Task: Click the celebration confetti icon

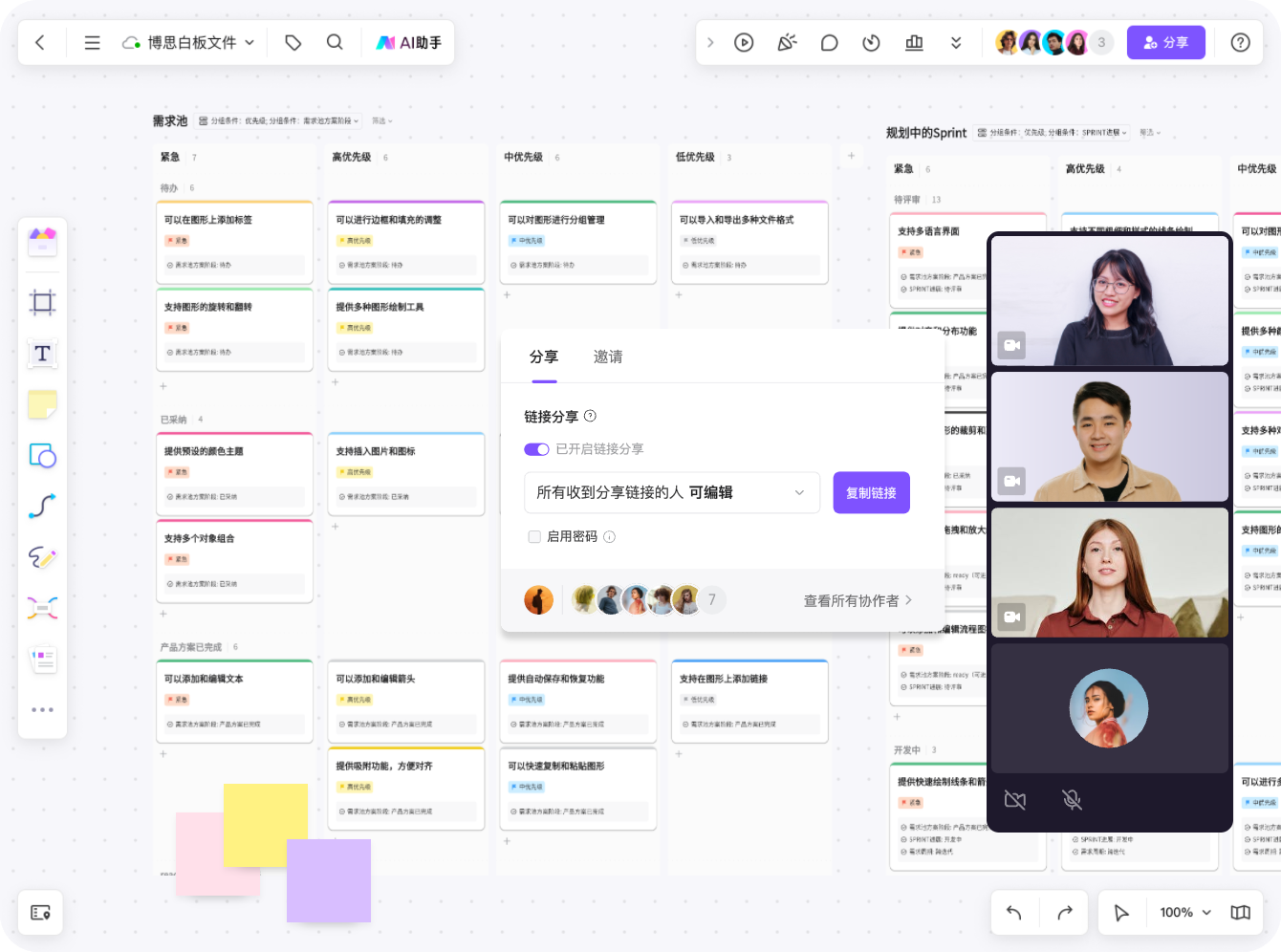Action: [x=787, y=42]
